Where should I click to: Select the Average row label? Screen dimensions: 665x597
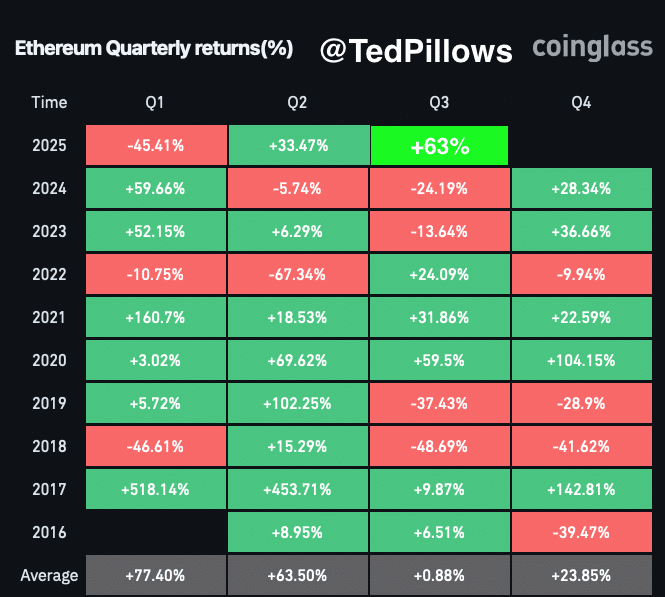(49, 575)
